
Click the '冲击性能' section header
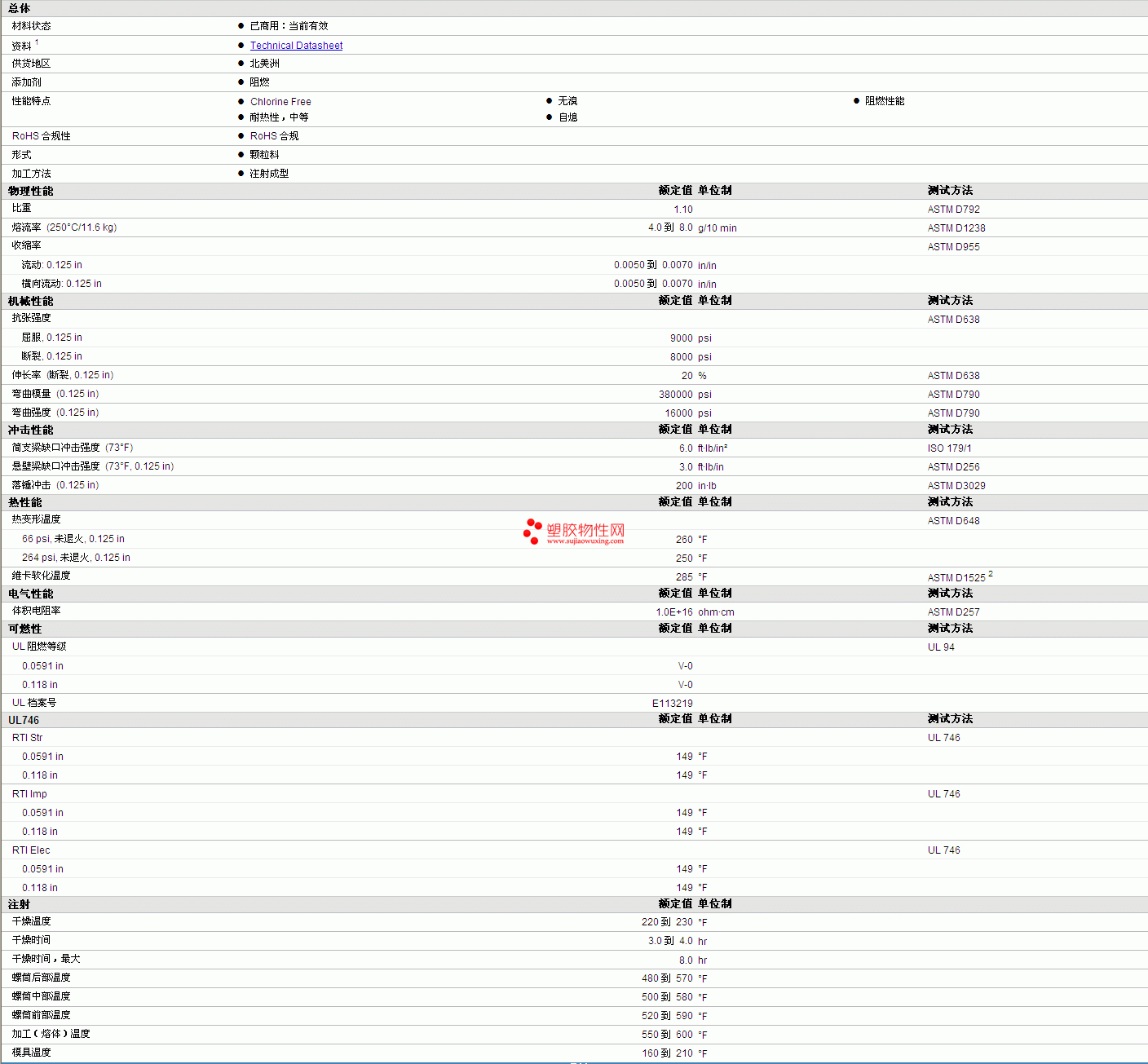pyautogui.click(x=31, y=430)
